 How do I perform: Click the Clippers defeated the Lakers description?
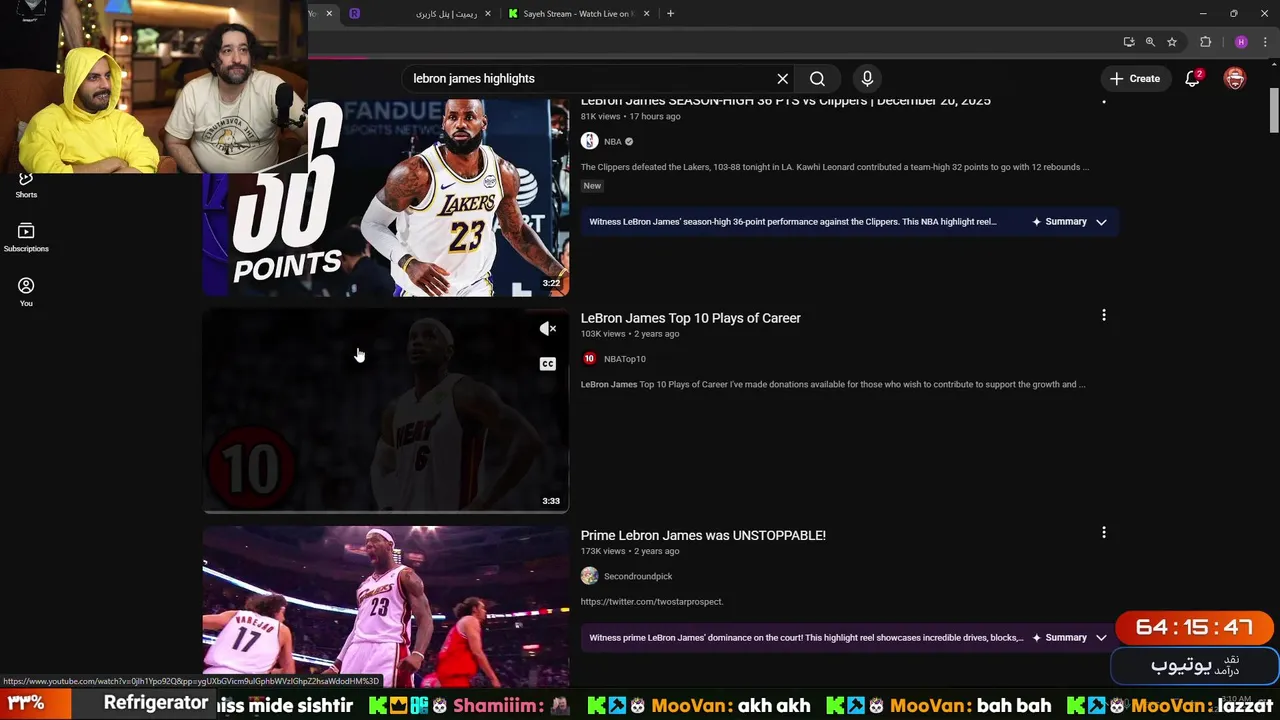835,168
